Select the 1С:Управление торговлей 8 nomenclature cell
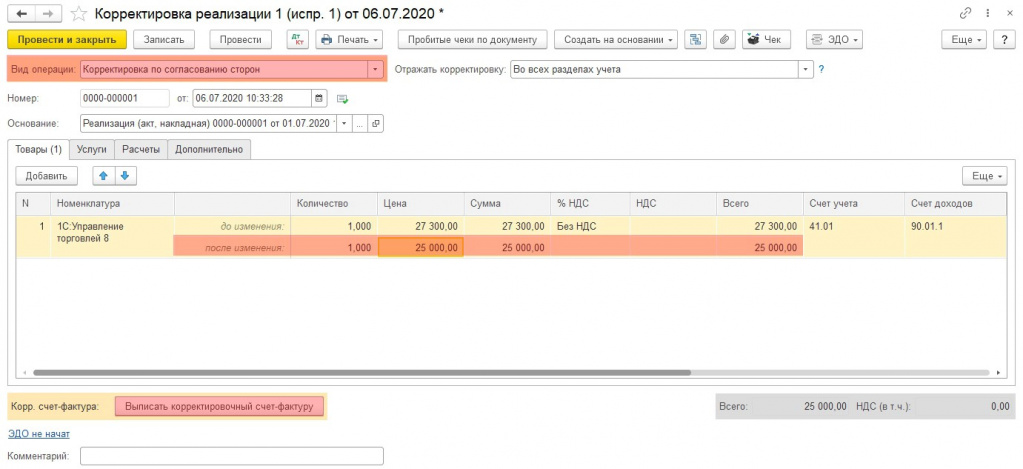The image size is (1023, 469). 112,237
